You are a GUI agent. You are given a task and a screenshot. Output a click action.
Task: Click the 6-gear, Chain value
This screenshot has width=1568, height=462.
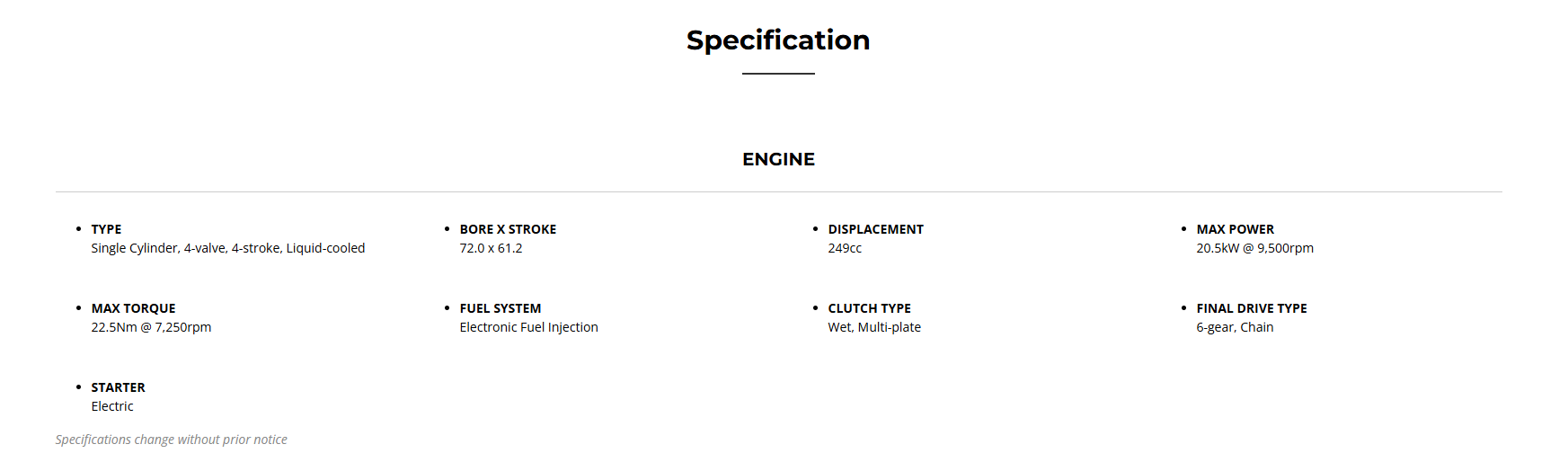(1235, 327)
